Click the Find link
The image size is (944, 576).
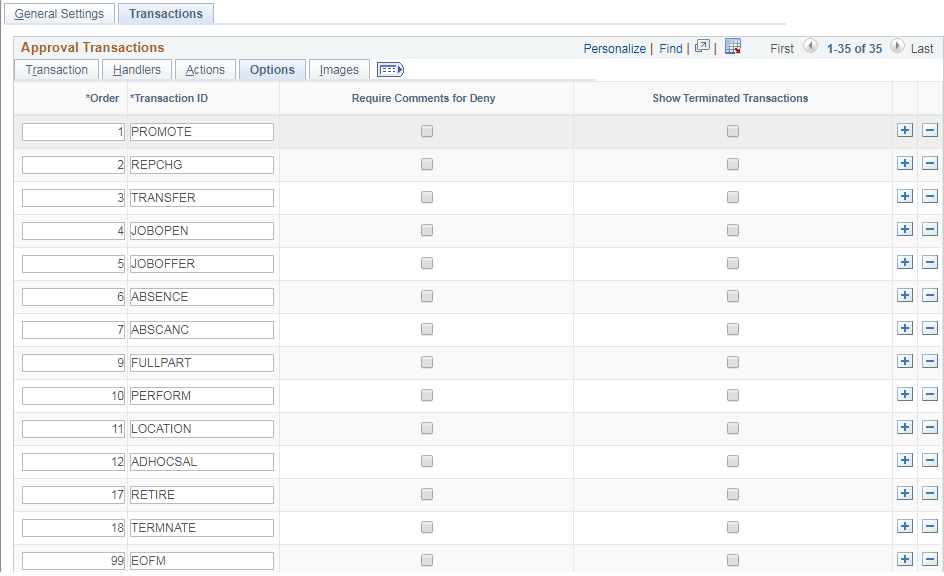coord(670,47)
